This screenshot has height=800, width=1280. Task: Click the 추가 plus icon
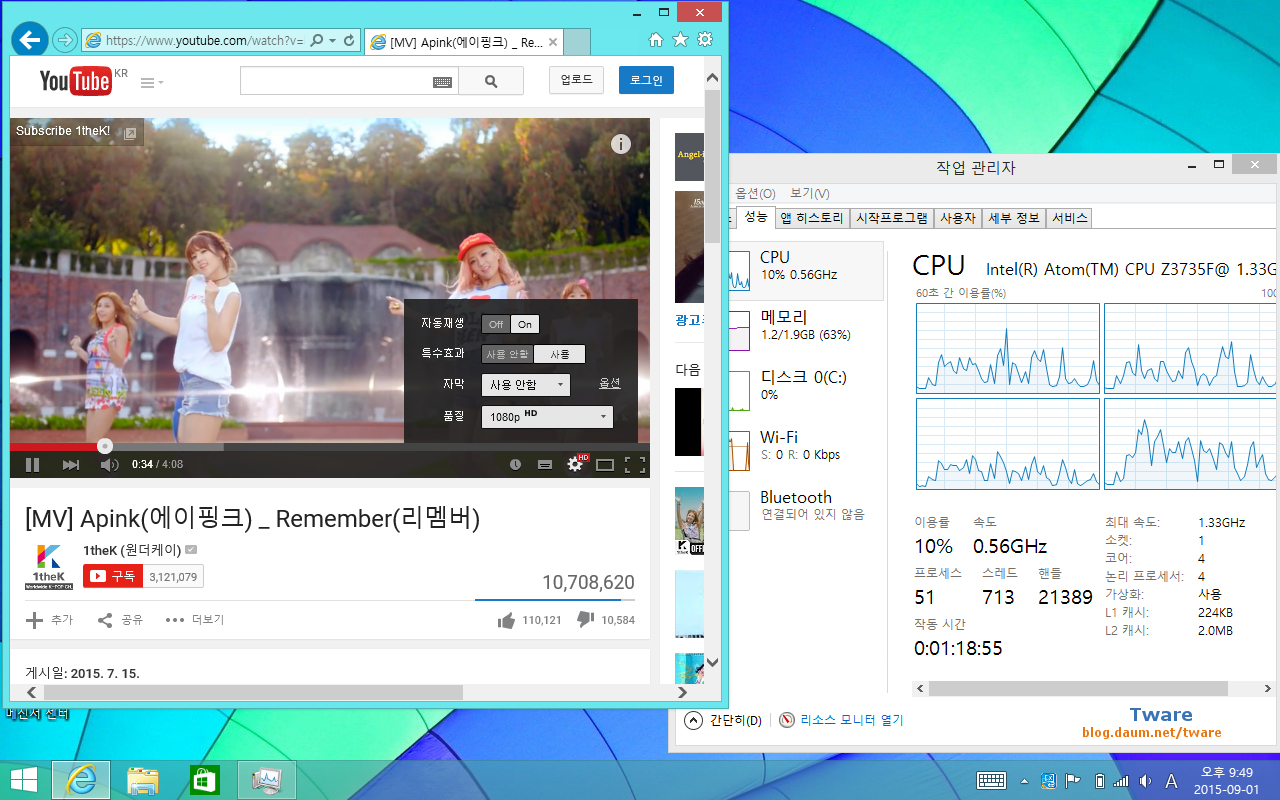[x=35, y=620]
